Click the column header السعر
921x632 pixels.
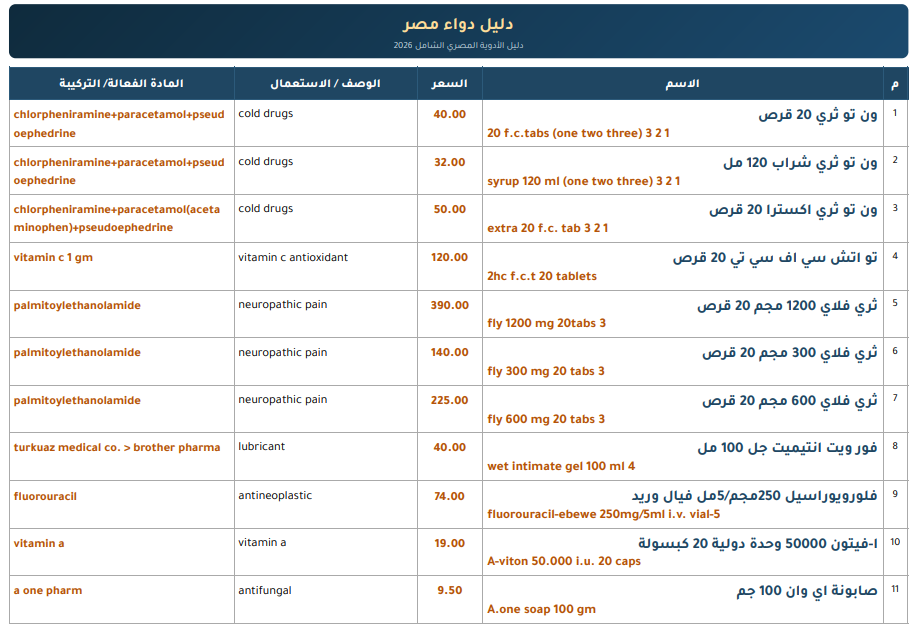[x=449, y=83]
